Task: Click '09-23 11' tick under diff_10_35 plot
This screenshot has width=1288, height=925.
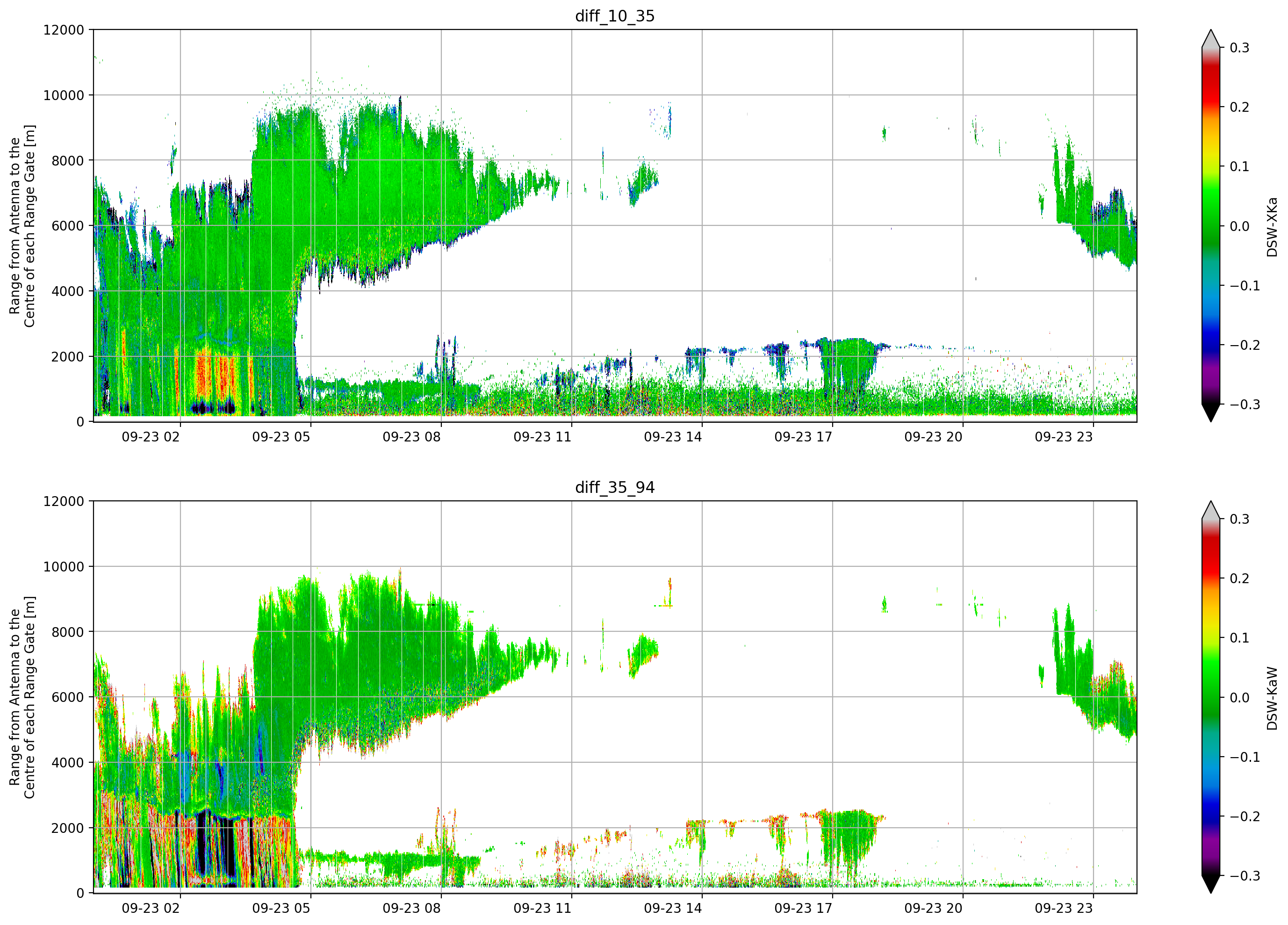Action: [542, 437]
